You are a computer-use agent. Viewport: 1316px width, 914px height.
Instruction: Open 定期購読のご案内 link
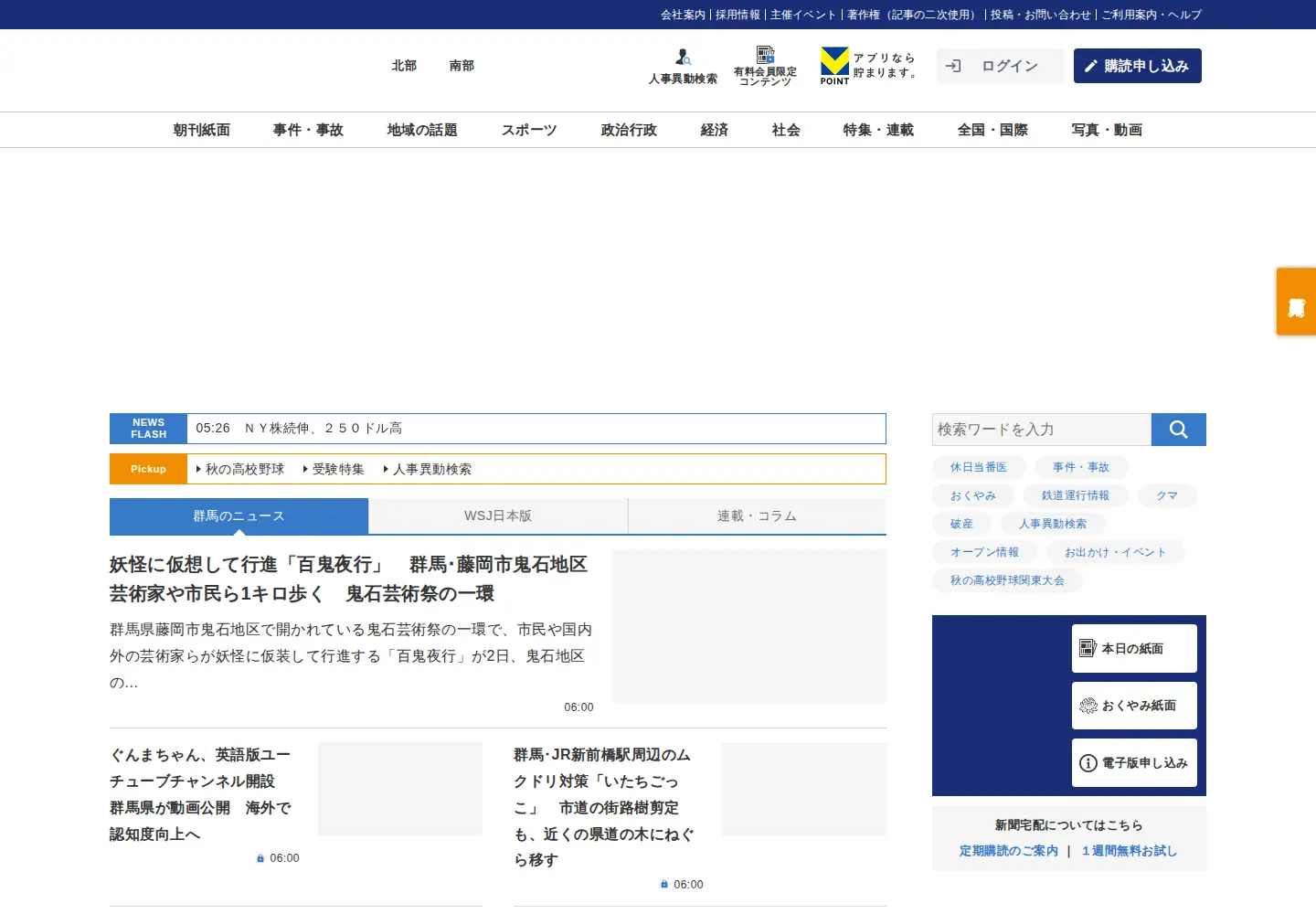coord(1009,851)
